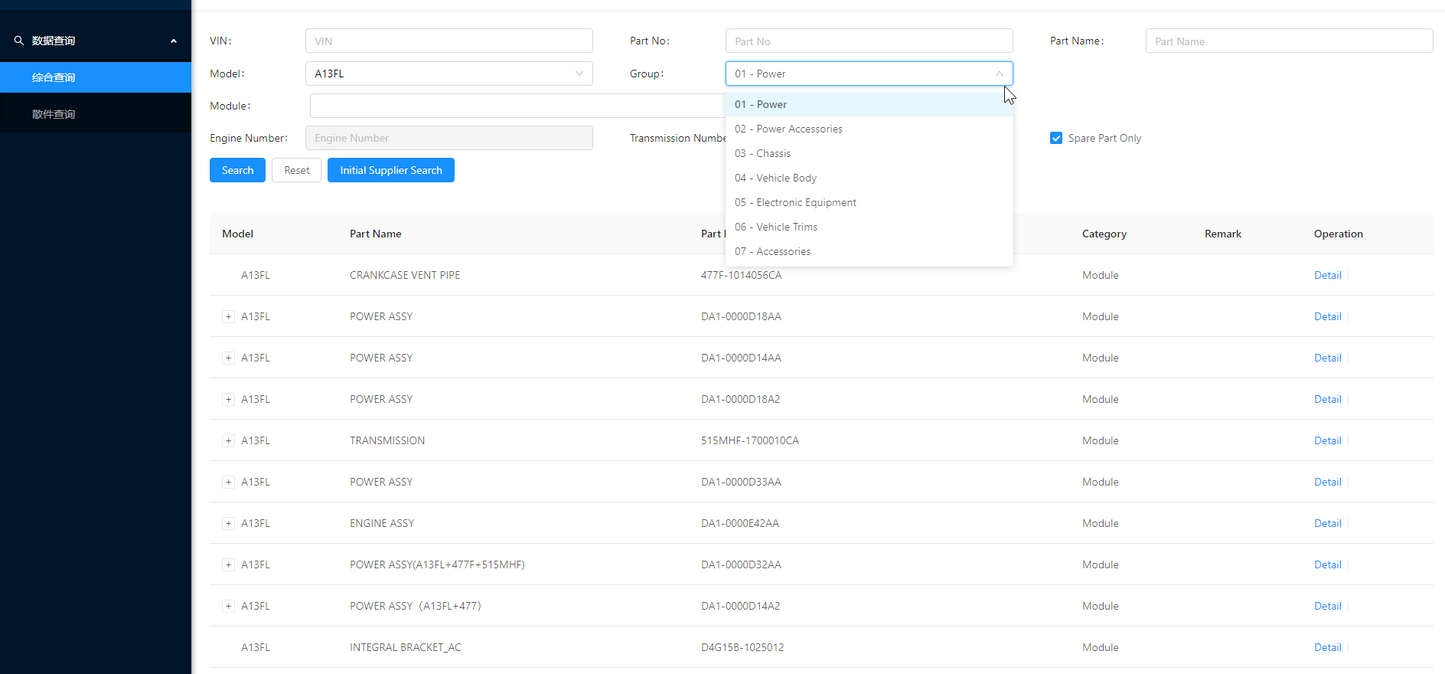The height and width of the screenshot is (674, 1445).
Task: Click the Remark column header
Action: tap(1223, 234)
